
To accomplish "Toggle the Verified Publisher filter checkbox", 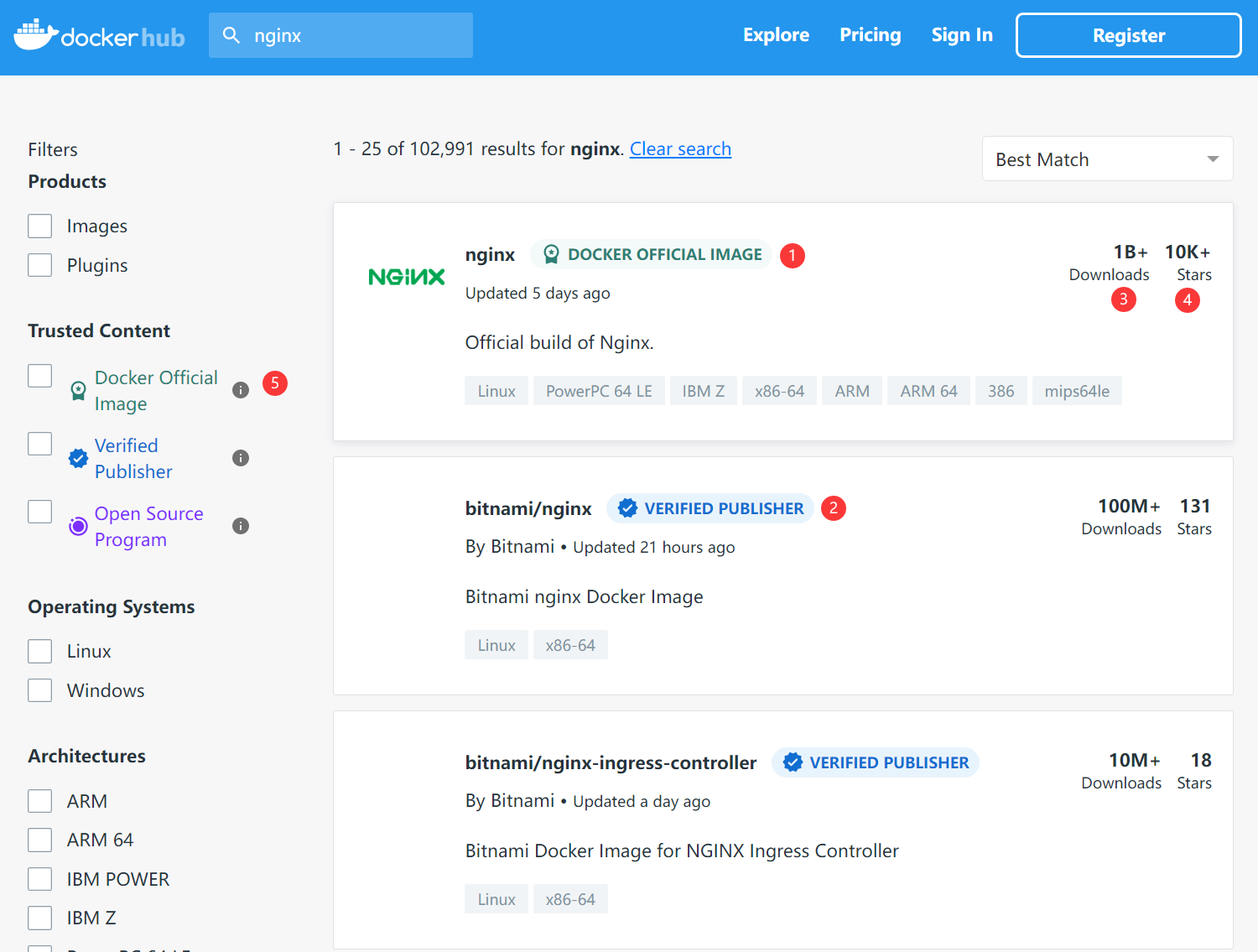I will tap(40, 444).
